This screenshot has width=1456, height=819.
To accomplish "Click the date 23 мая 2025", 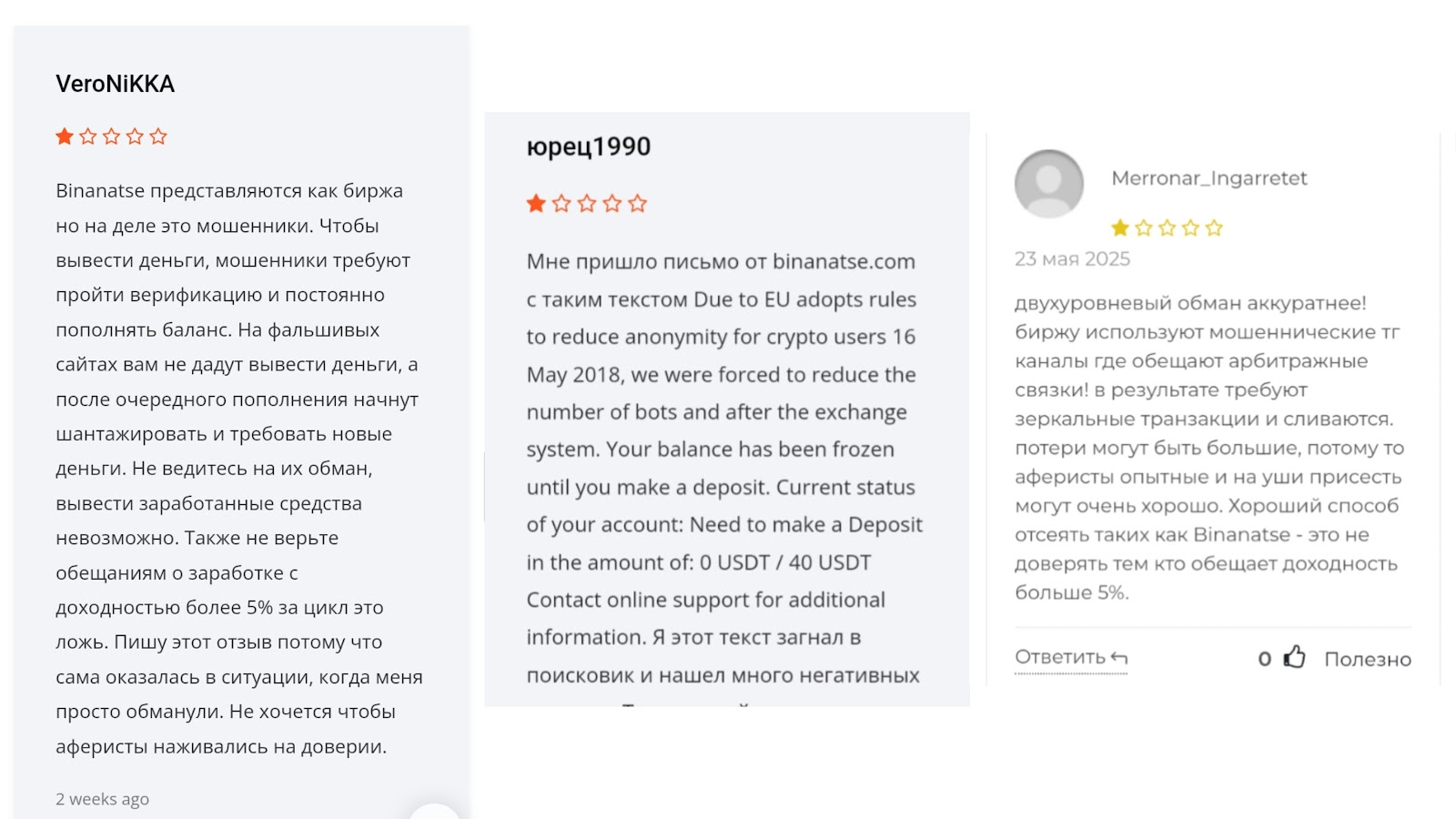I will (1072, 258).
